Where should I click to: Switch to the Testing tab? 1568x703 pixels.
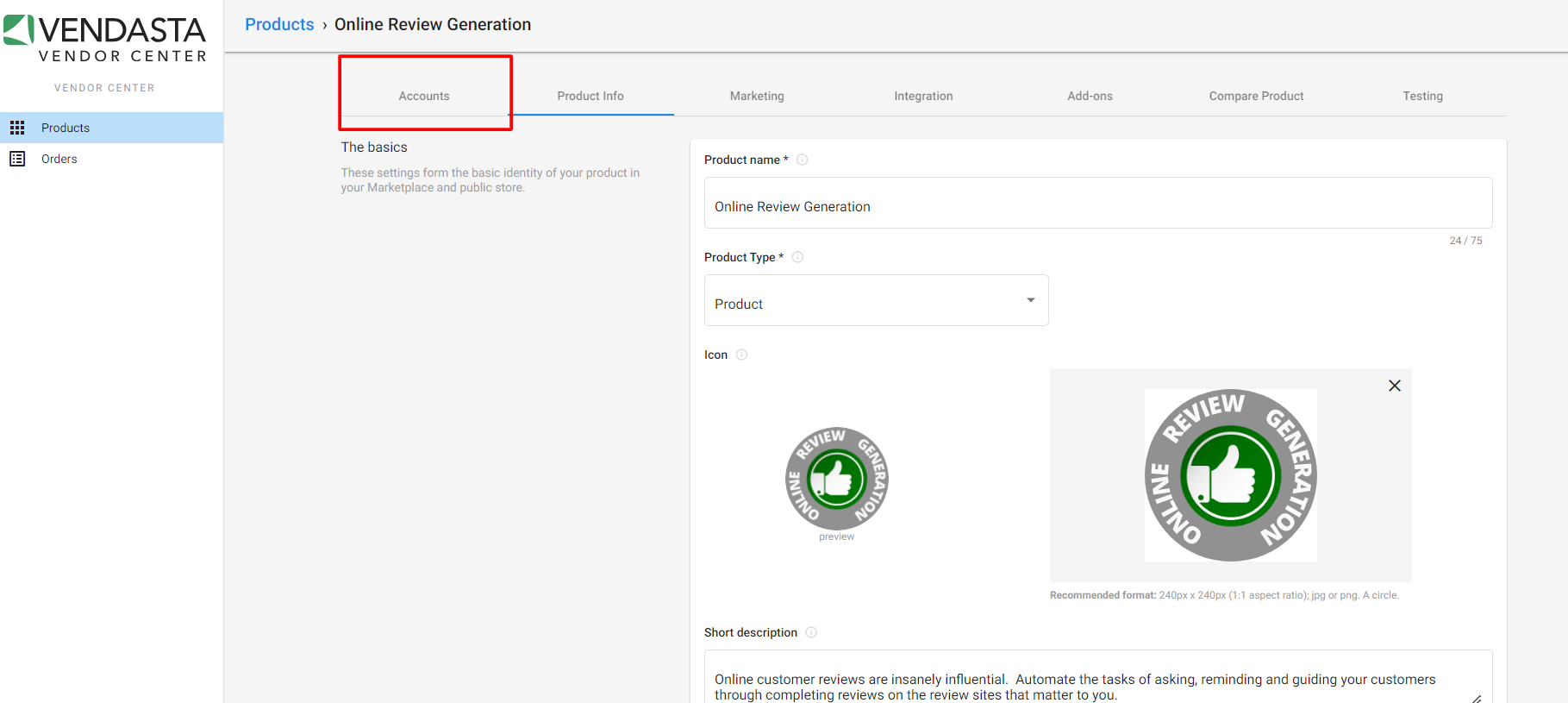(1422, 96)
